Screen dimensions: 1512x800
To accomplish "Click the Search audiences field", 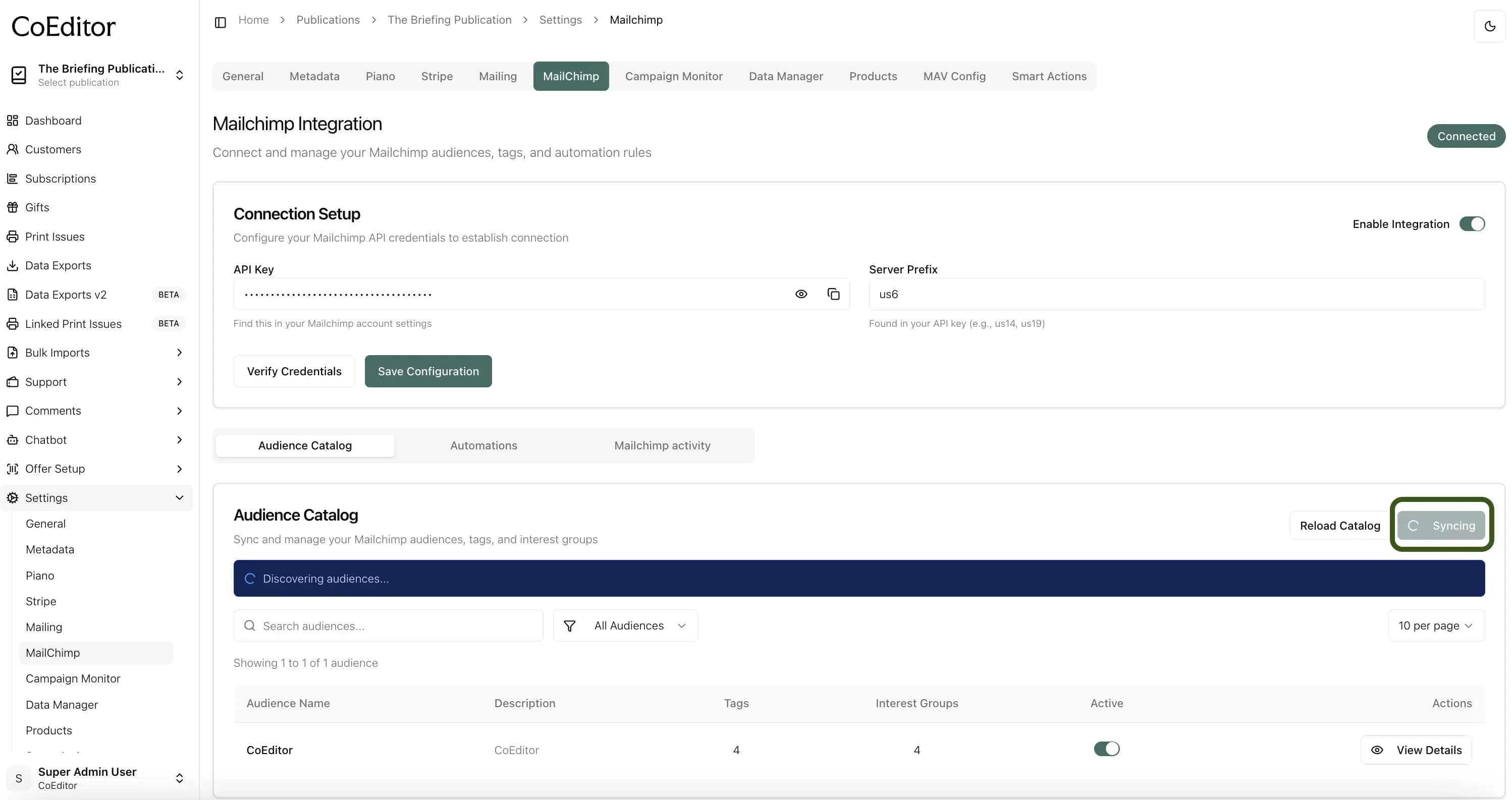I will pyautogui.click(x=388, y=626).
